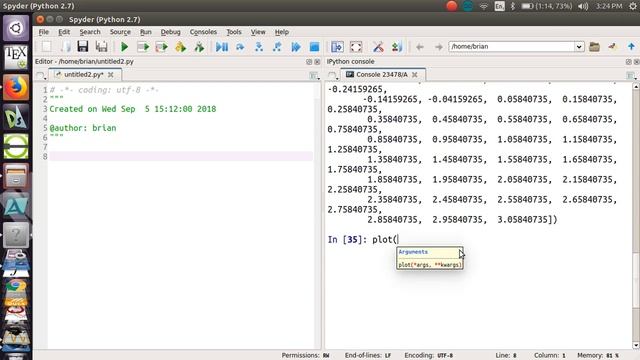The image size is (640, 360).
Task: Go forward to next cursor position
Action: pyautogui.click(x=438, y=47)
